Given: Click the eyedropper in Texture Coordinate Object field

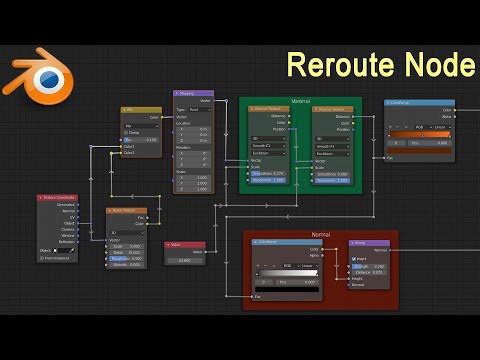Looking at the screenshot, I should (x=72, y=250).
